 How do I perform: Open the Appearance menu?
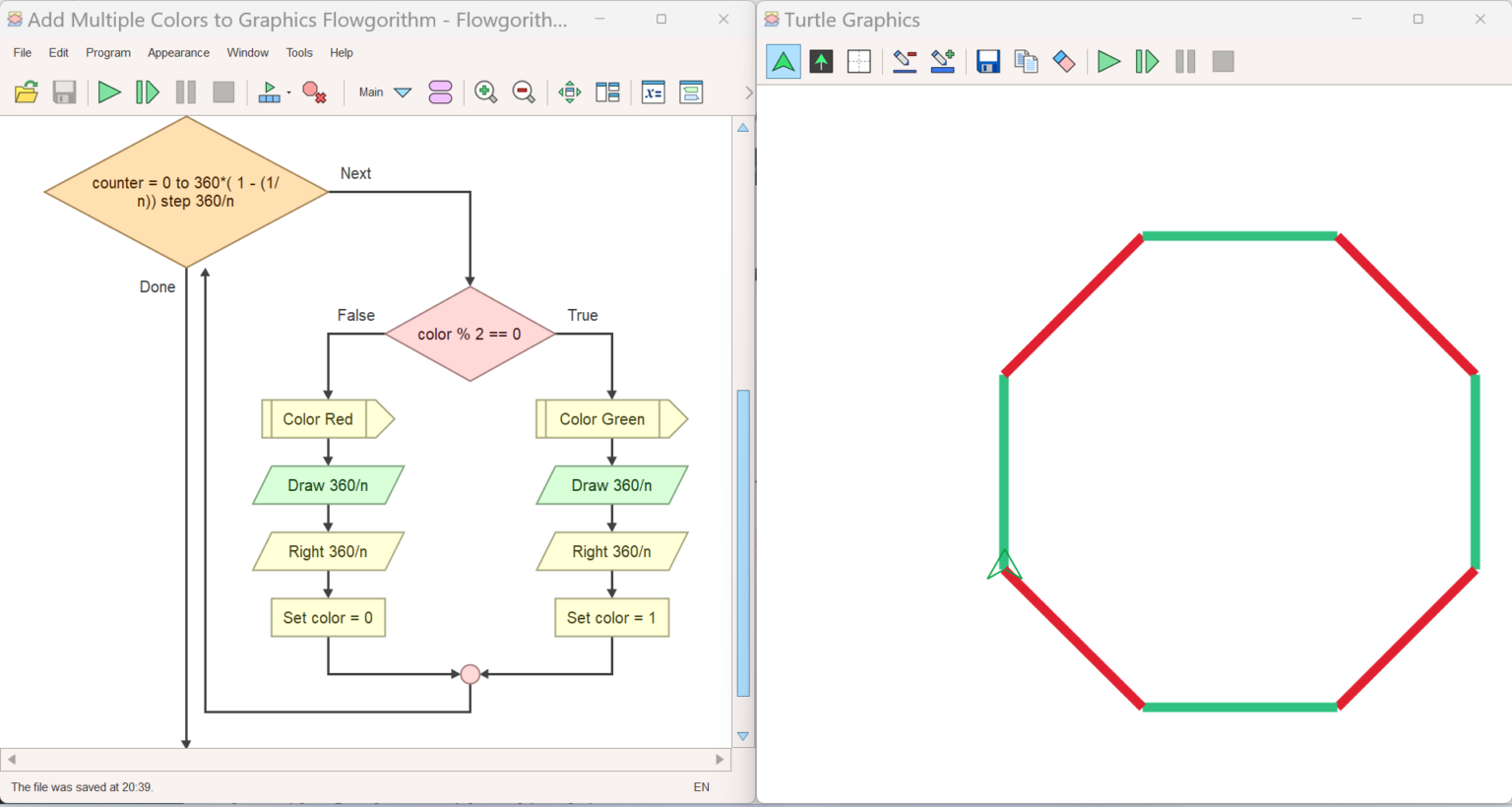point(178,53)
